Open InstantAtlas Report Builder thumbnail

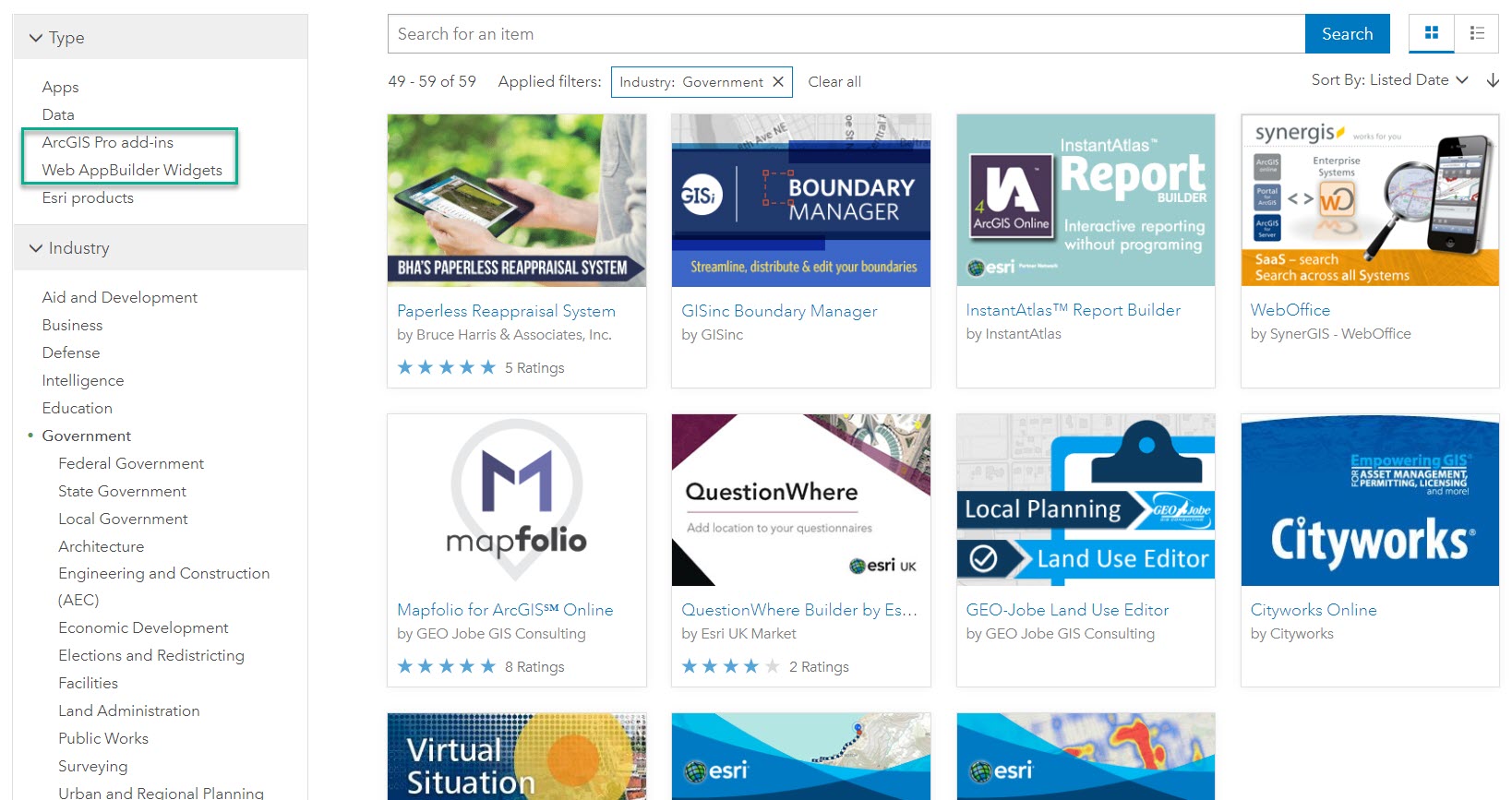(x=1086, y=200)
